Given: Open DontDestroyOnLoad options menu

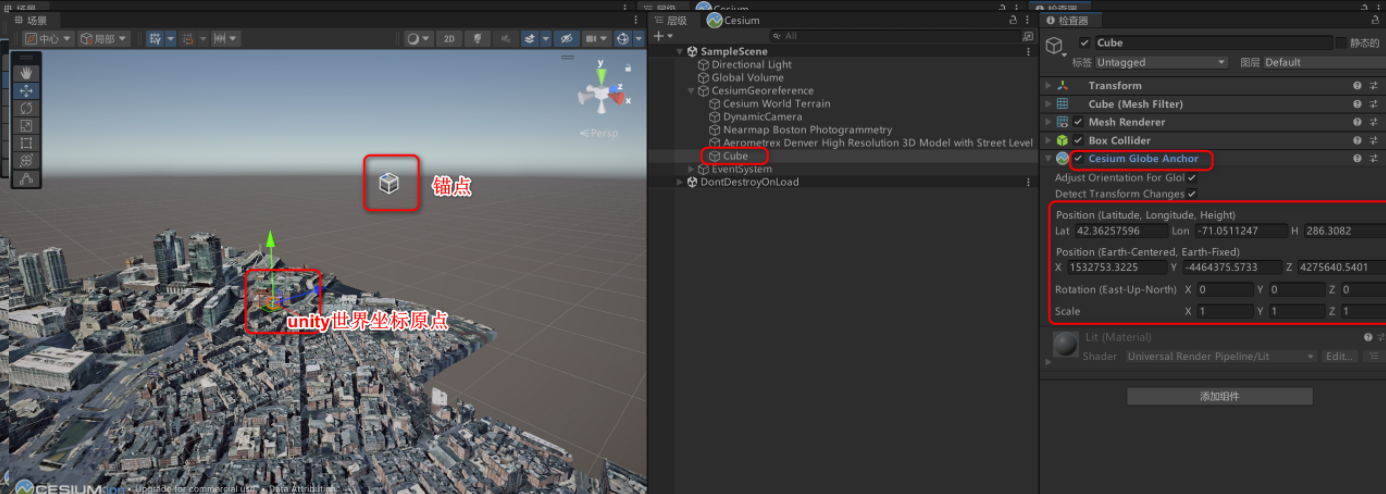Looking at the screenshot, I should click(x=1028, y=182).
